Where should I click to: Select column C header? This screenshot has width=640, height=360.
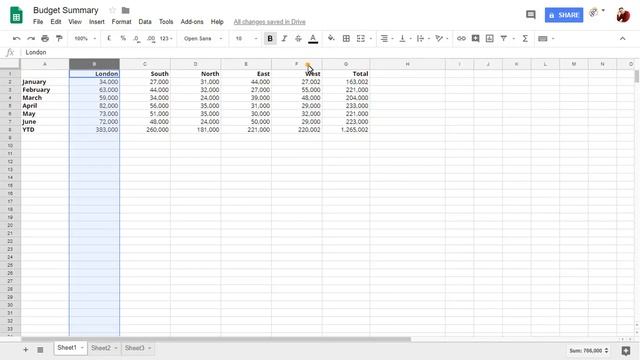145,64
